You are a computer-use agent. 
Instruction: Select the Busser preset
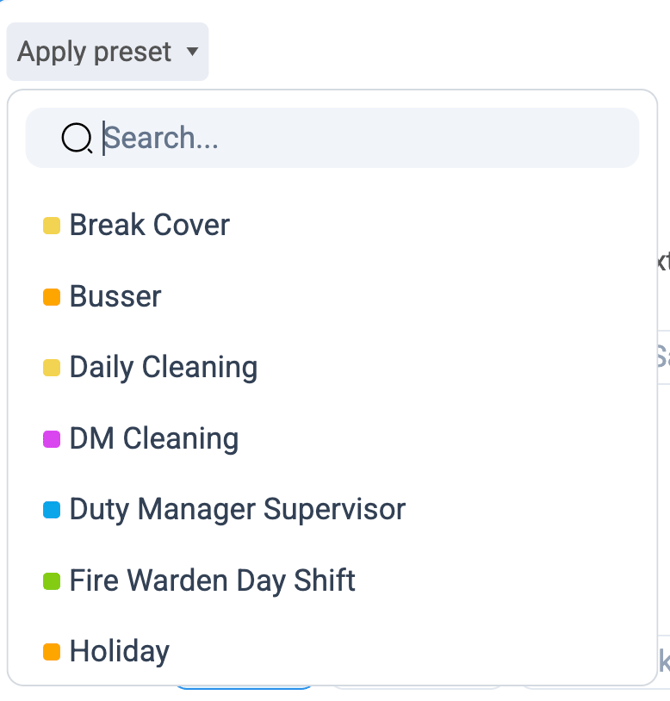(x=115, y=296)
